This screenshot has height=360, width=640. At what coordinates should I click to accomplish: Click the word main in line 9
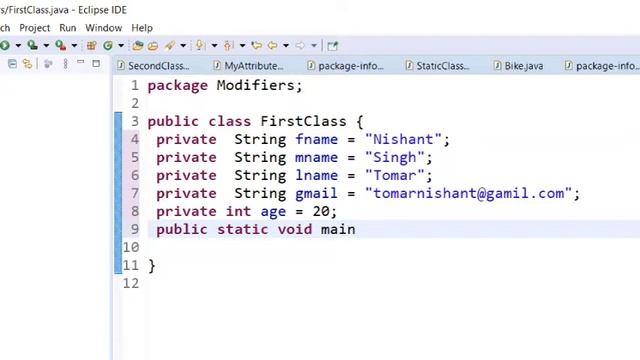(x=338, y=229)
